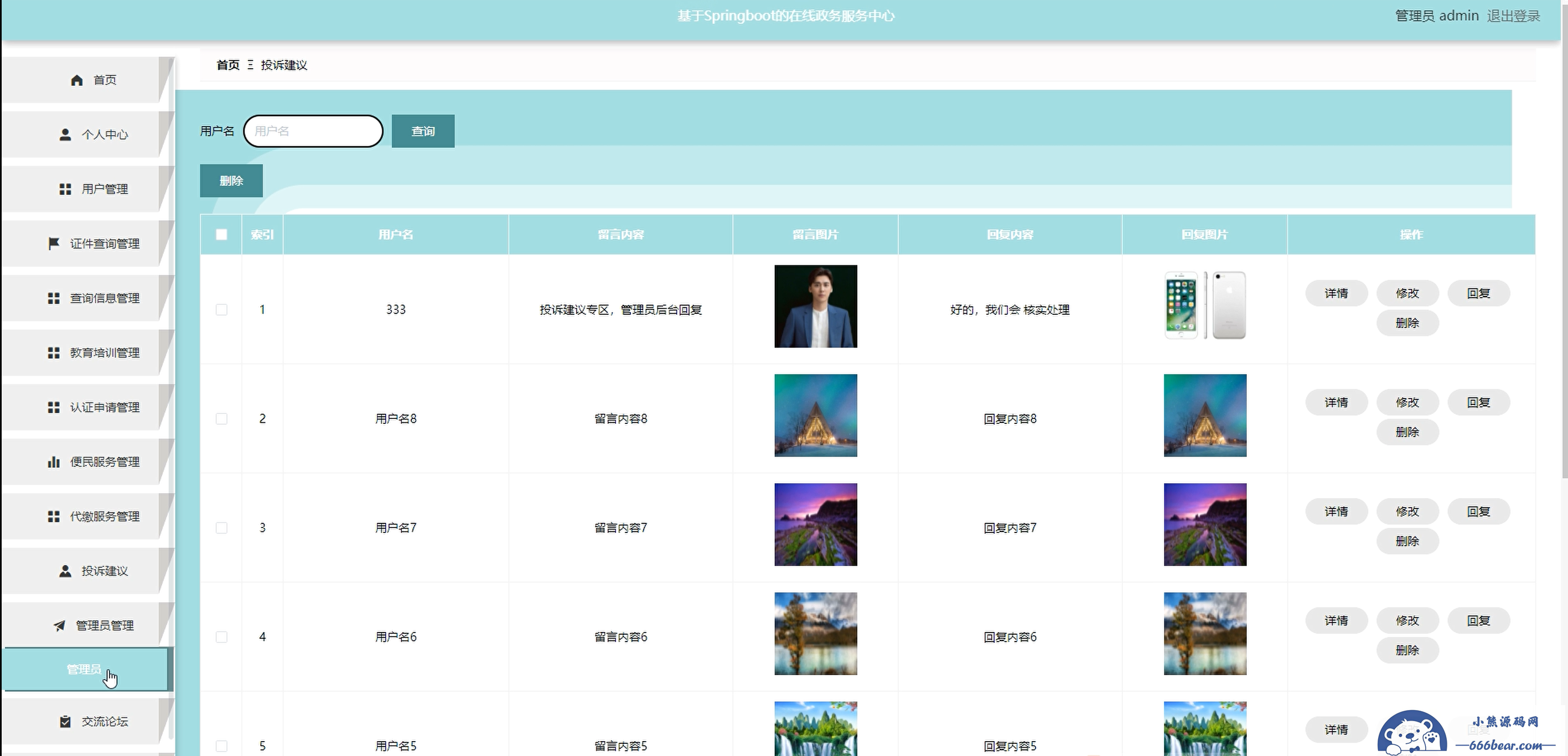Screen dimensions: 1568x756
Task: Click the grid icon beside 用户管理
Action: coord(65,189)
